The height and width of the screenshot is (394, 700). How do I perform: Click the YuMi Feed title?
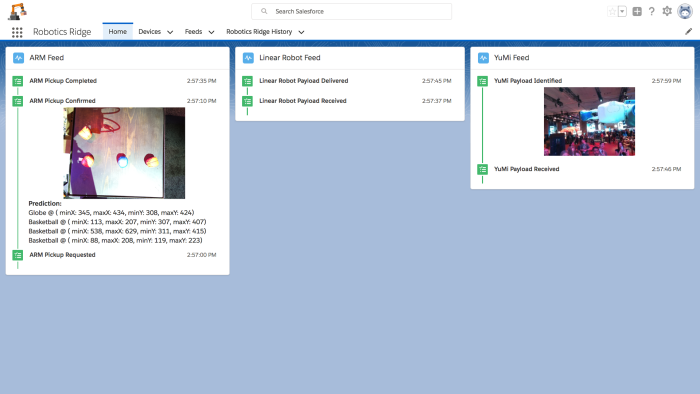(x=512, y=58)
